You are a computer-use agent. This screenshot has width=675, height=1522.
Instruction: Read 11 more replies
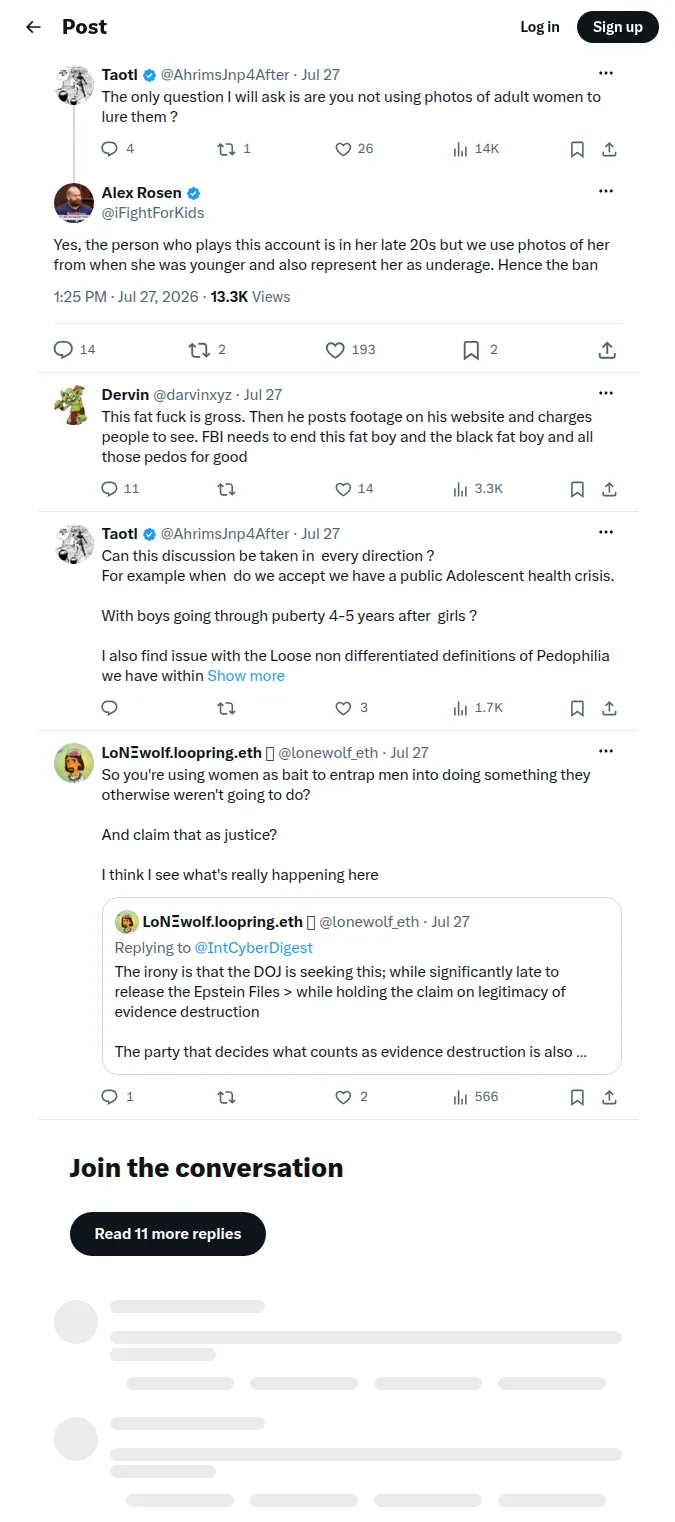click(168, 1234)
